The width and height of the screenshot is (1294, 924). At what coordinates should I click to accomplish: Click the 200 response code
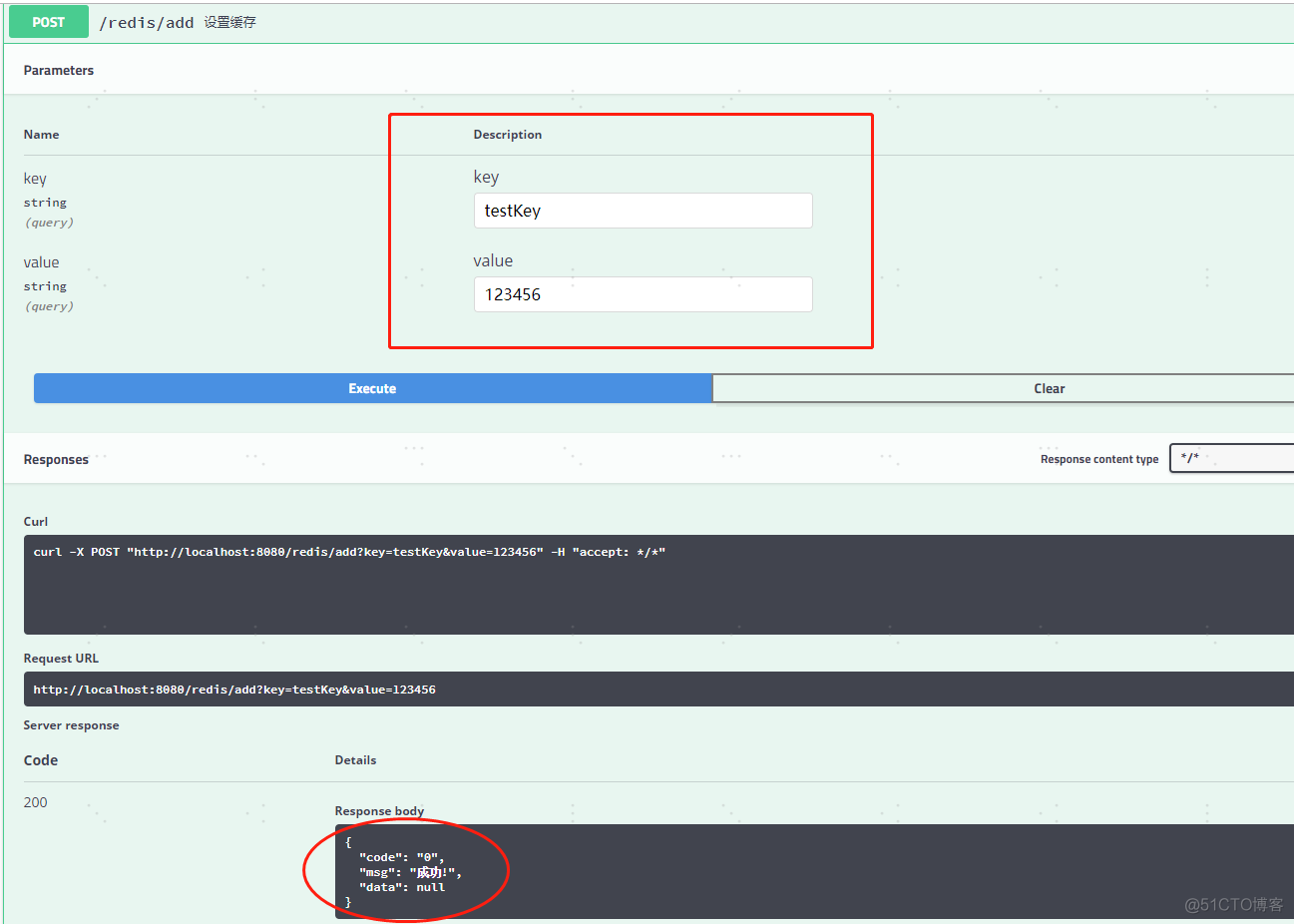point(35,802)
